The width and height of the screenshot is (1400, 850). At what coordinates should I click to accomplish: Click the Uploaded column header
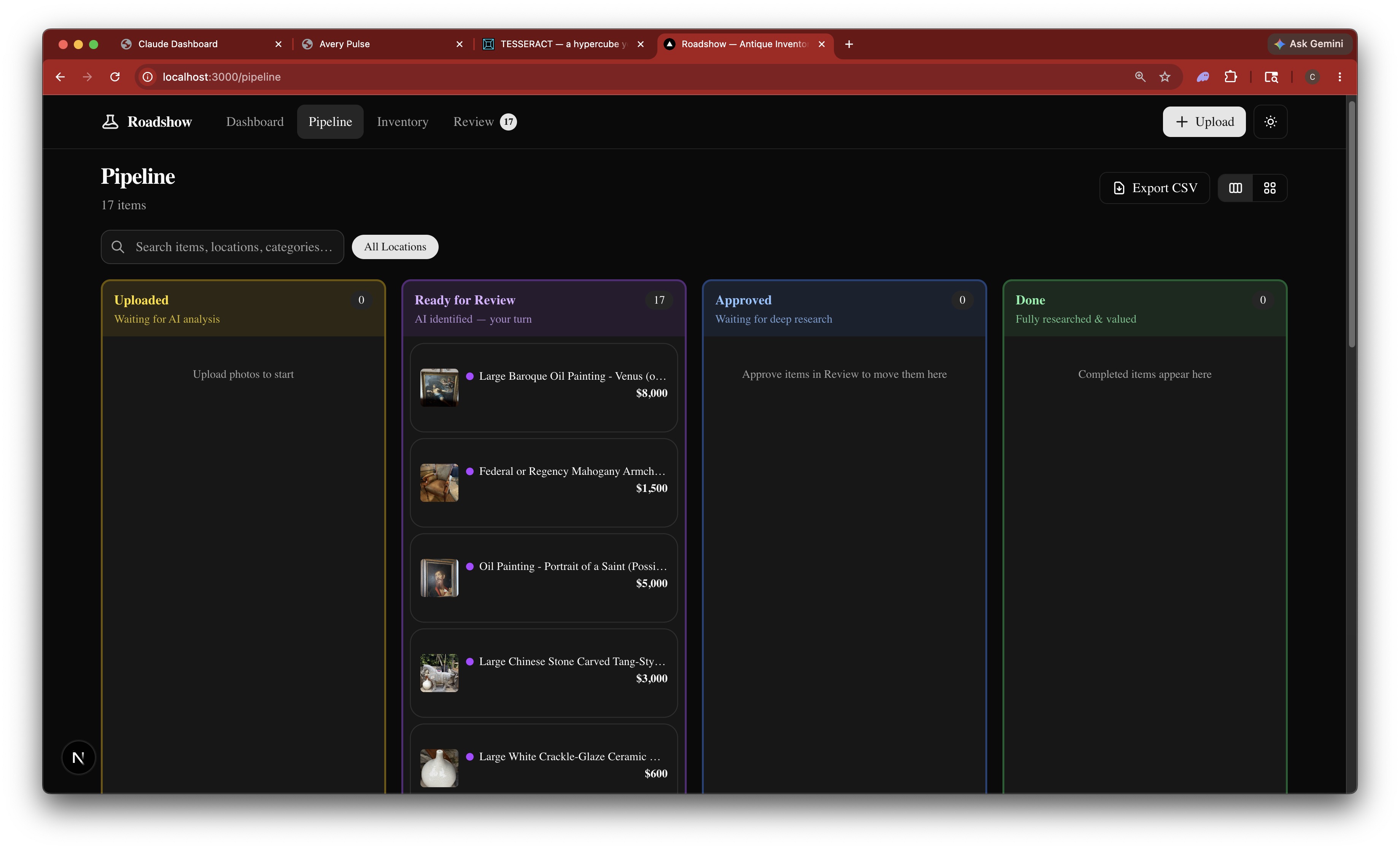click(x=243, y=309)
